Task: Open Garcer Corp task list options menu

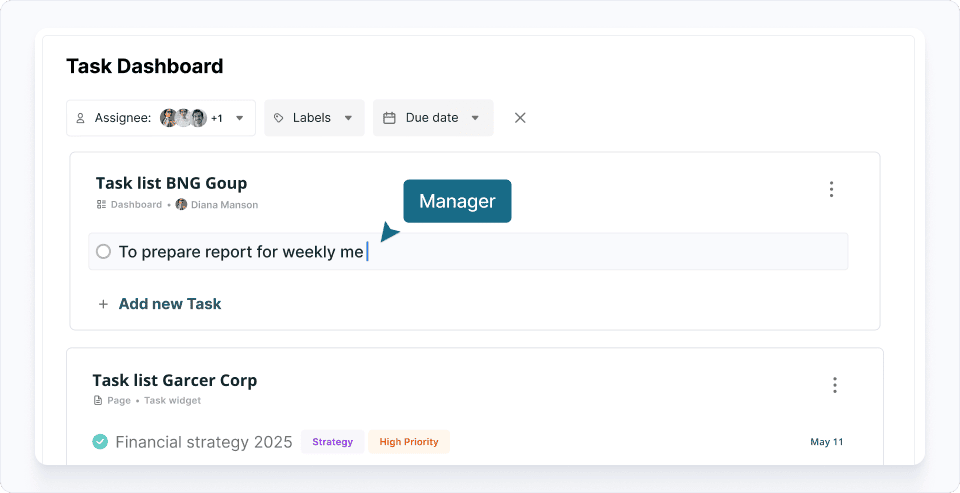Action: [835, 385]
